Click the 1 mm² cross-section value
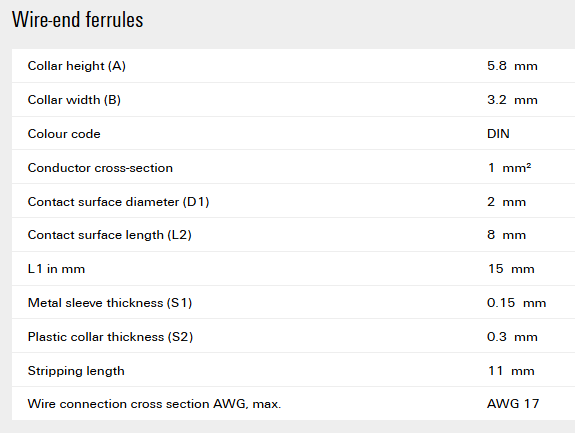The width and height of the screenshot is (575, 433). (509, 168)
